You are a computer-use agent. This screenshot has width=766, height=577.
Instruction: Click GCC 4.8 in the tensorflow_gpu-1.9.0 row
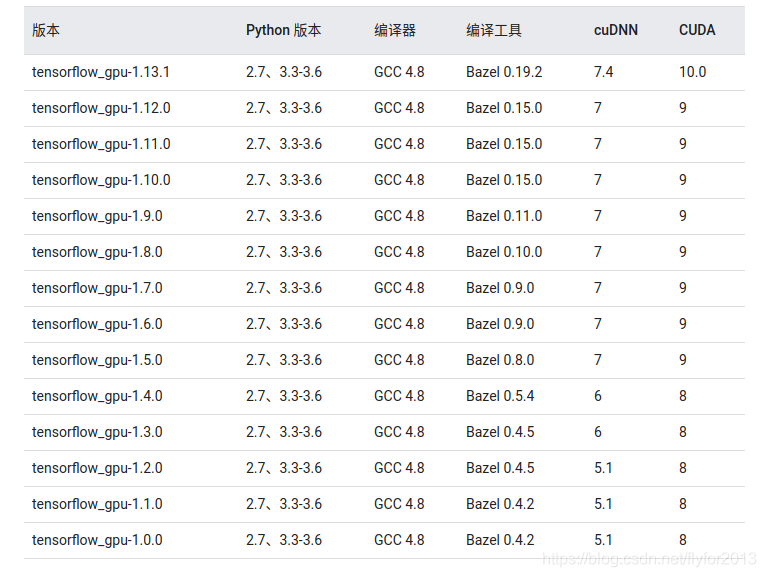(x=399, y=216)
